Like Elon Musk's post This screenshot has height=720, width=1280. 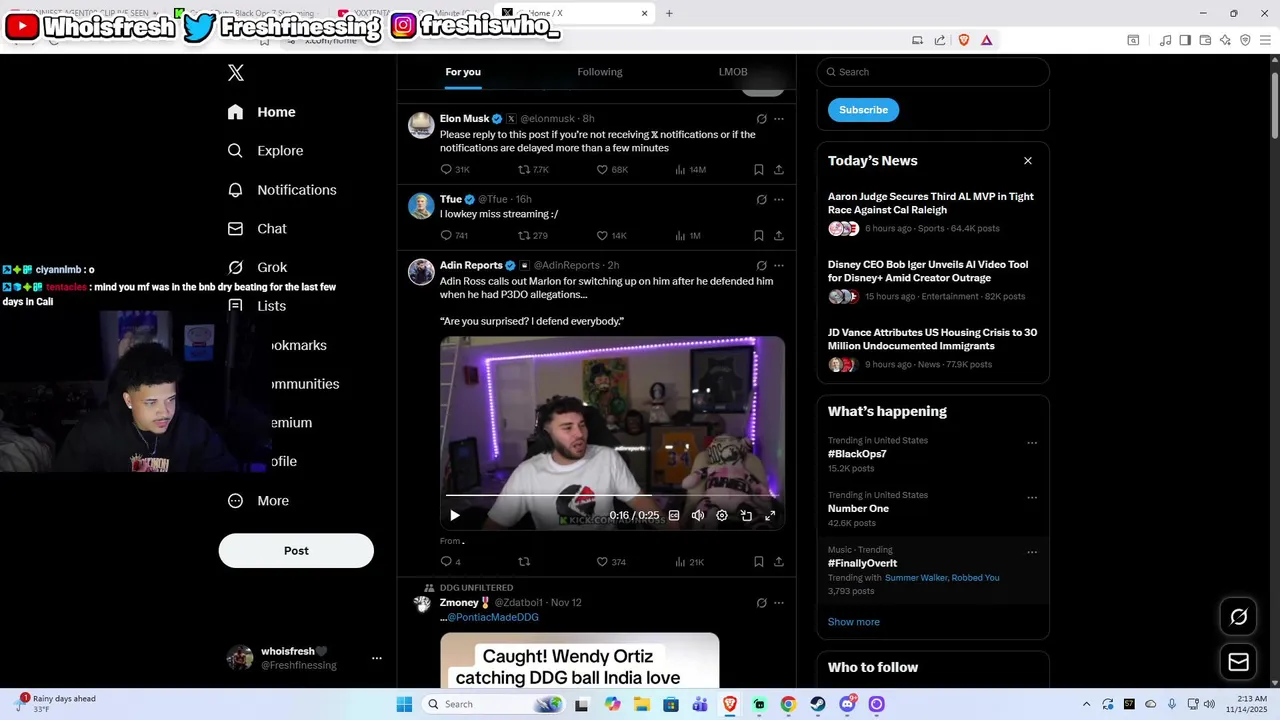pyautogui.click(x=602, y=170)
